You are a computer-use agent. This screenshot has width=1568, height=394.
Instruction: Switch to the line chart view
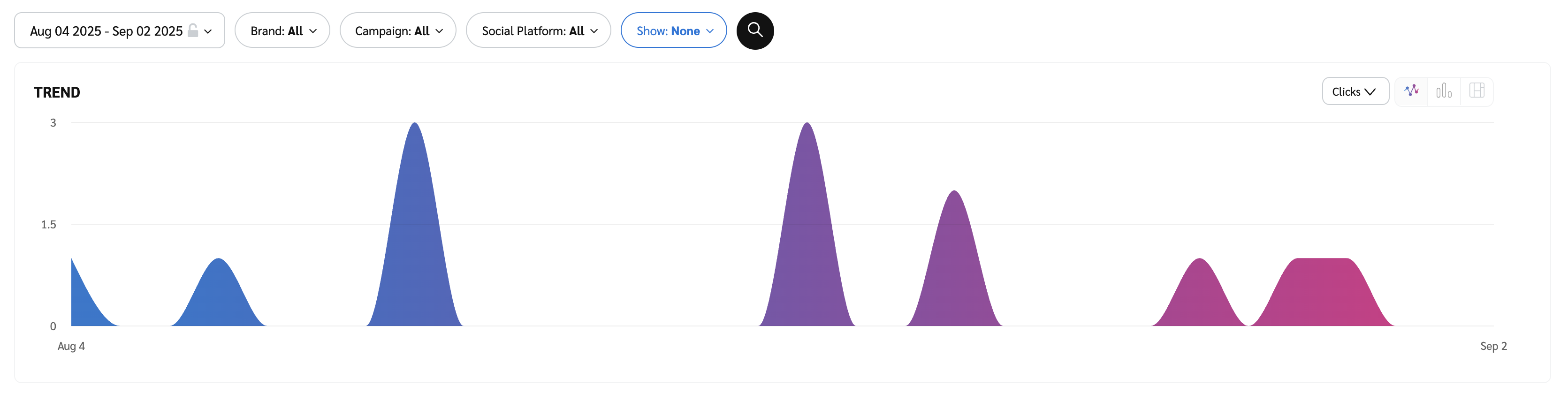(x=1411, y=91)
